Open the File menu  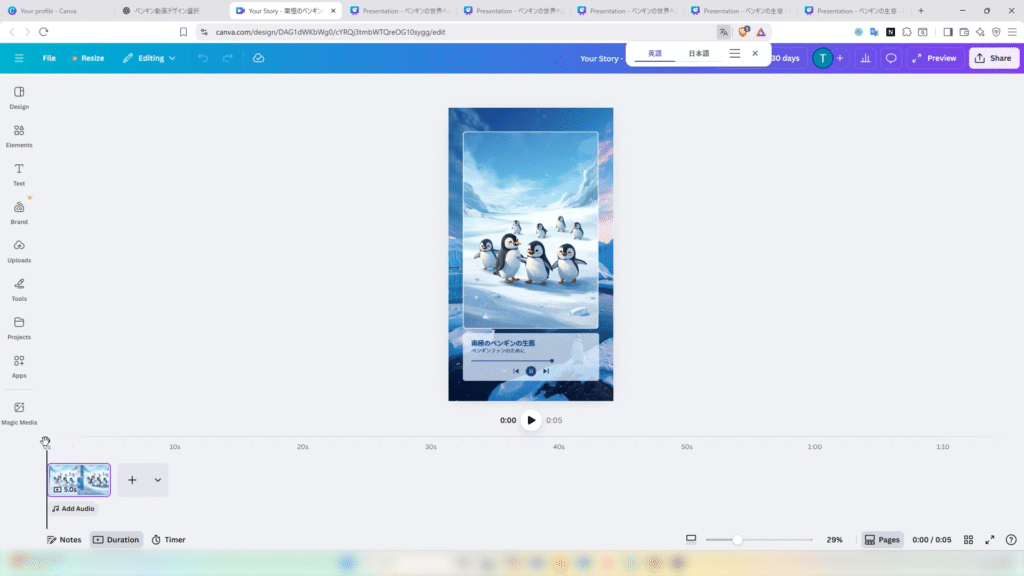[49, 58]
